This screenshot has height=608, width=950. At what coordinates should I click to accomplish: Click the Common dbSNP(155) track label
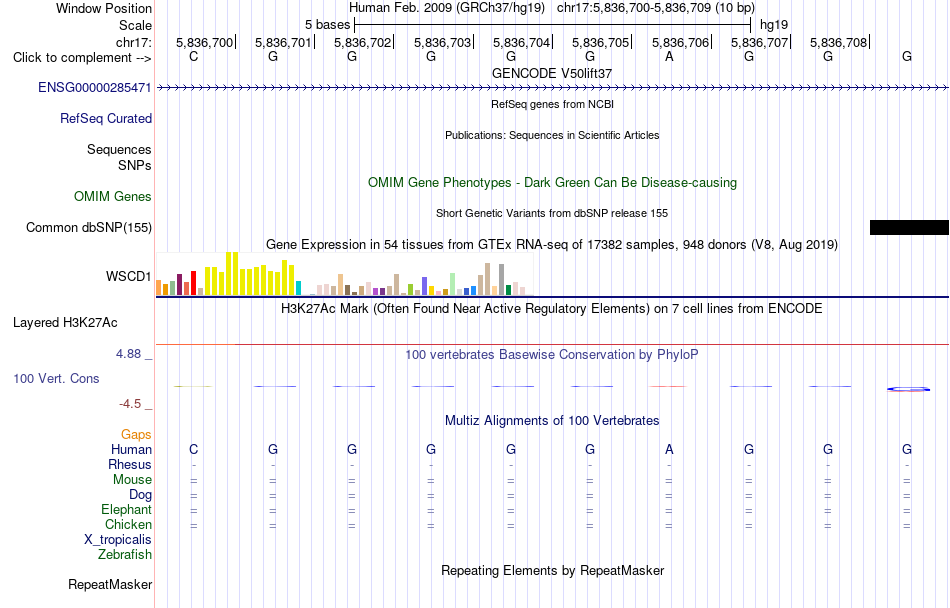(89, 228)
